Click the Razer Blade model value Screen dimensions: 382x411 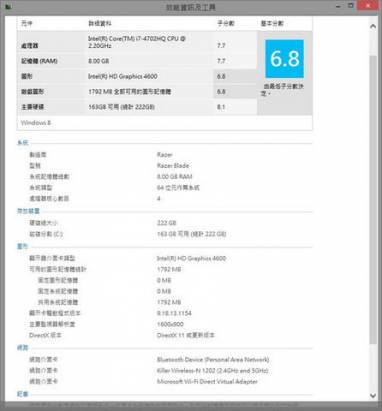point(173,166)
